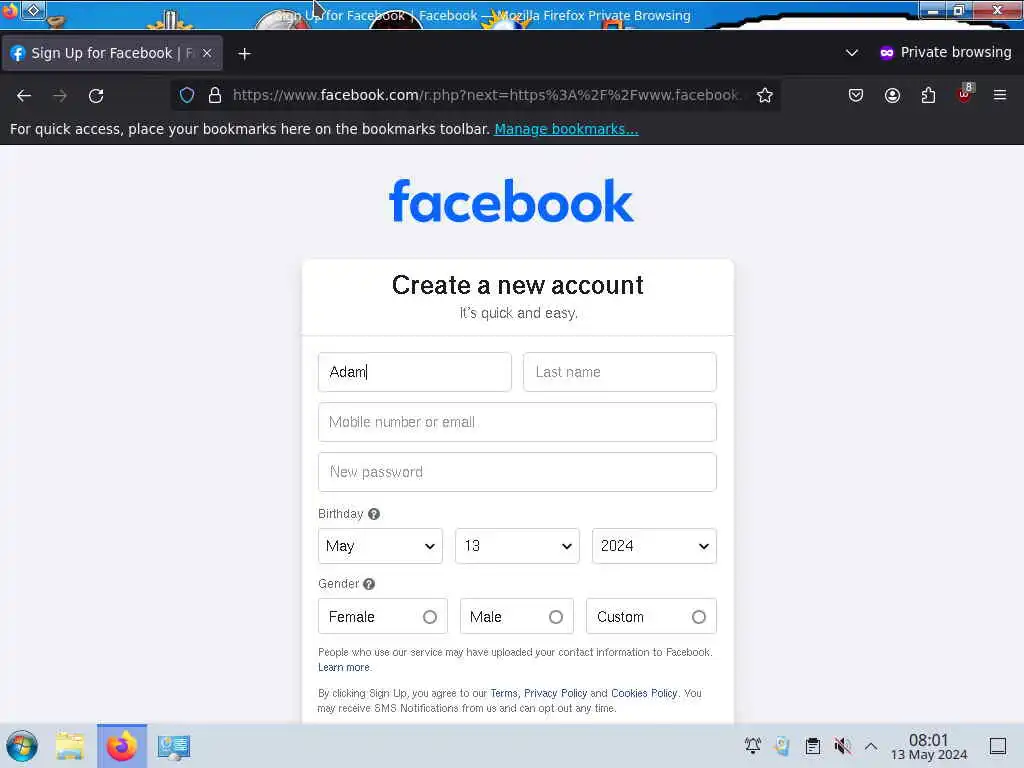View site security padlock info

coord(215,95)
